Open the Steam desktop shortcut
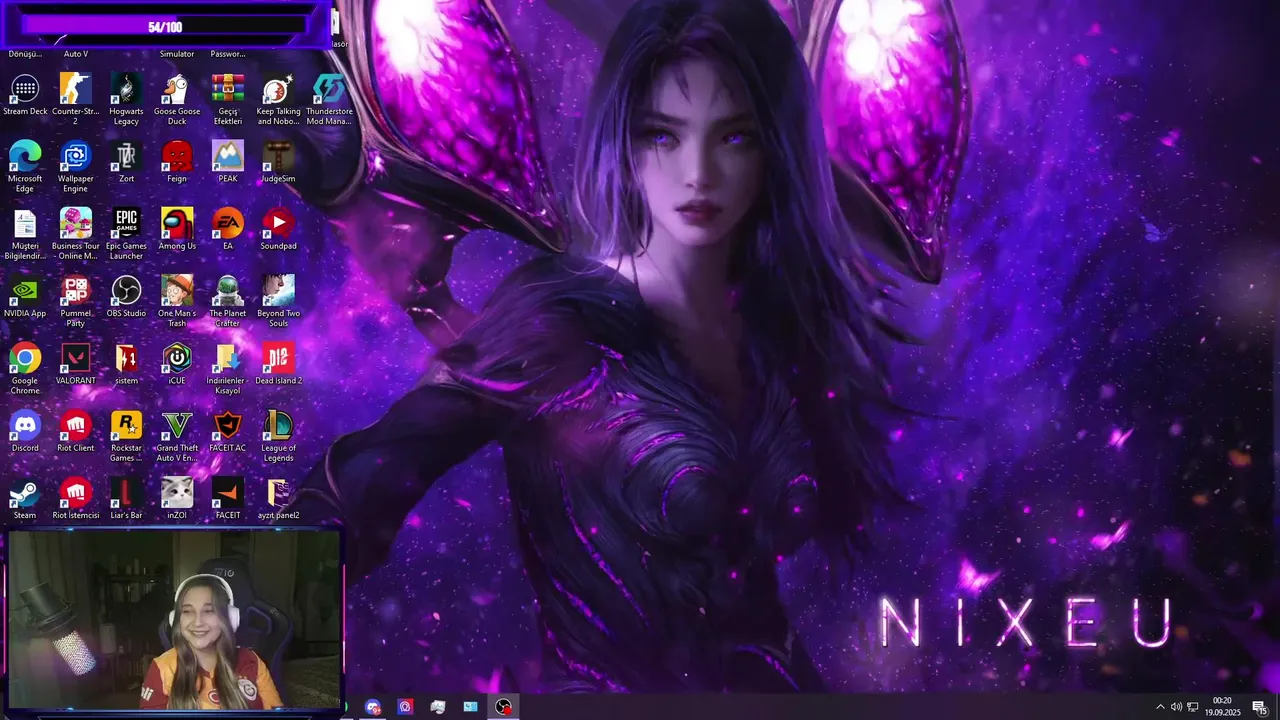This screenshot has width=1280, height=720. [25, 497]
